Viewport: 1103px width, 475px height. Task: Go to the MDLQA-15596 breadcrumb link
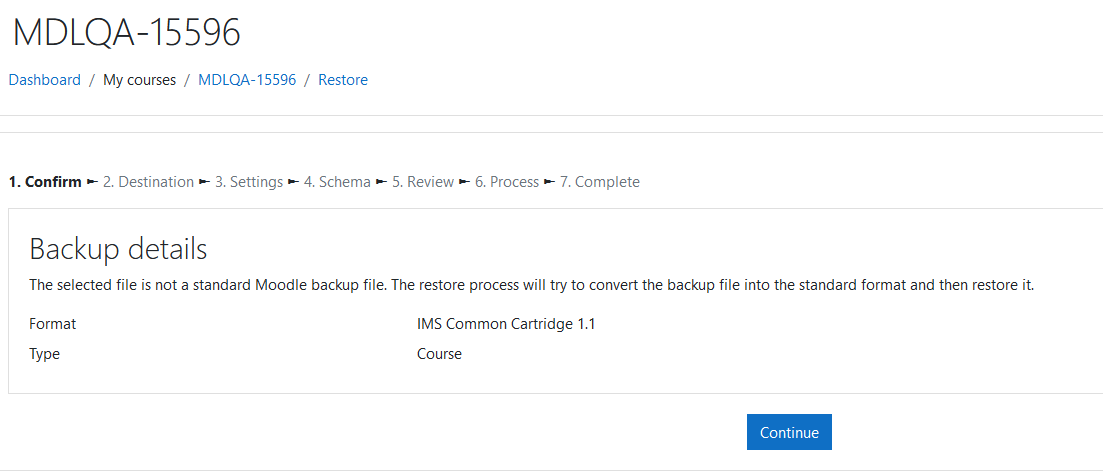coord(247,80)
